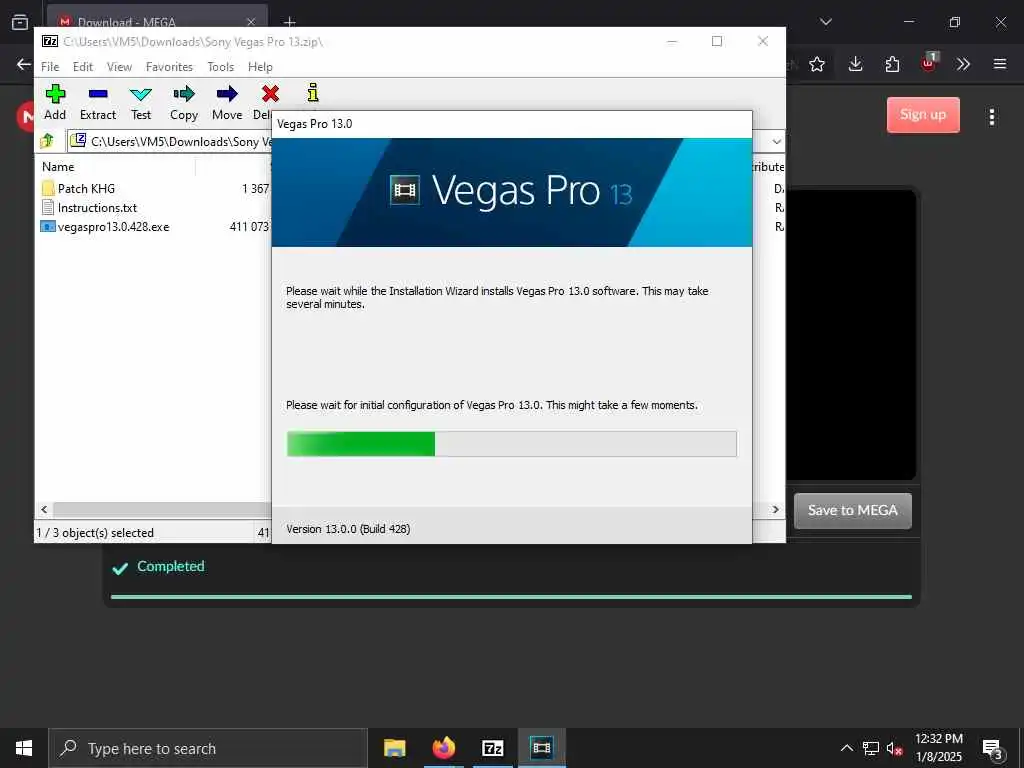Close the 7-Zip window
The height and width of the screenshot is (768, 1024).
pyautogui.click(x=762, y=41)
